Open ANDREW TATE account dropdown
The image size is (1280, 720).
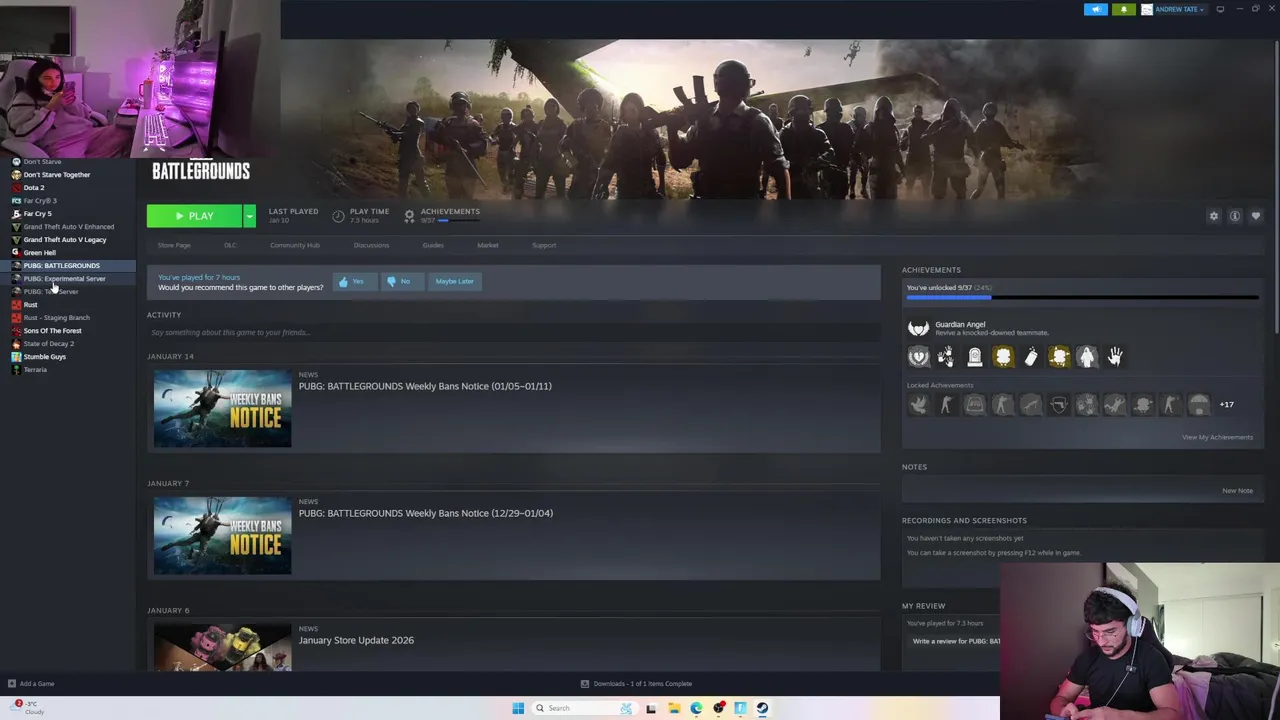click(1173, 9)
